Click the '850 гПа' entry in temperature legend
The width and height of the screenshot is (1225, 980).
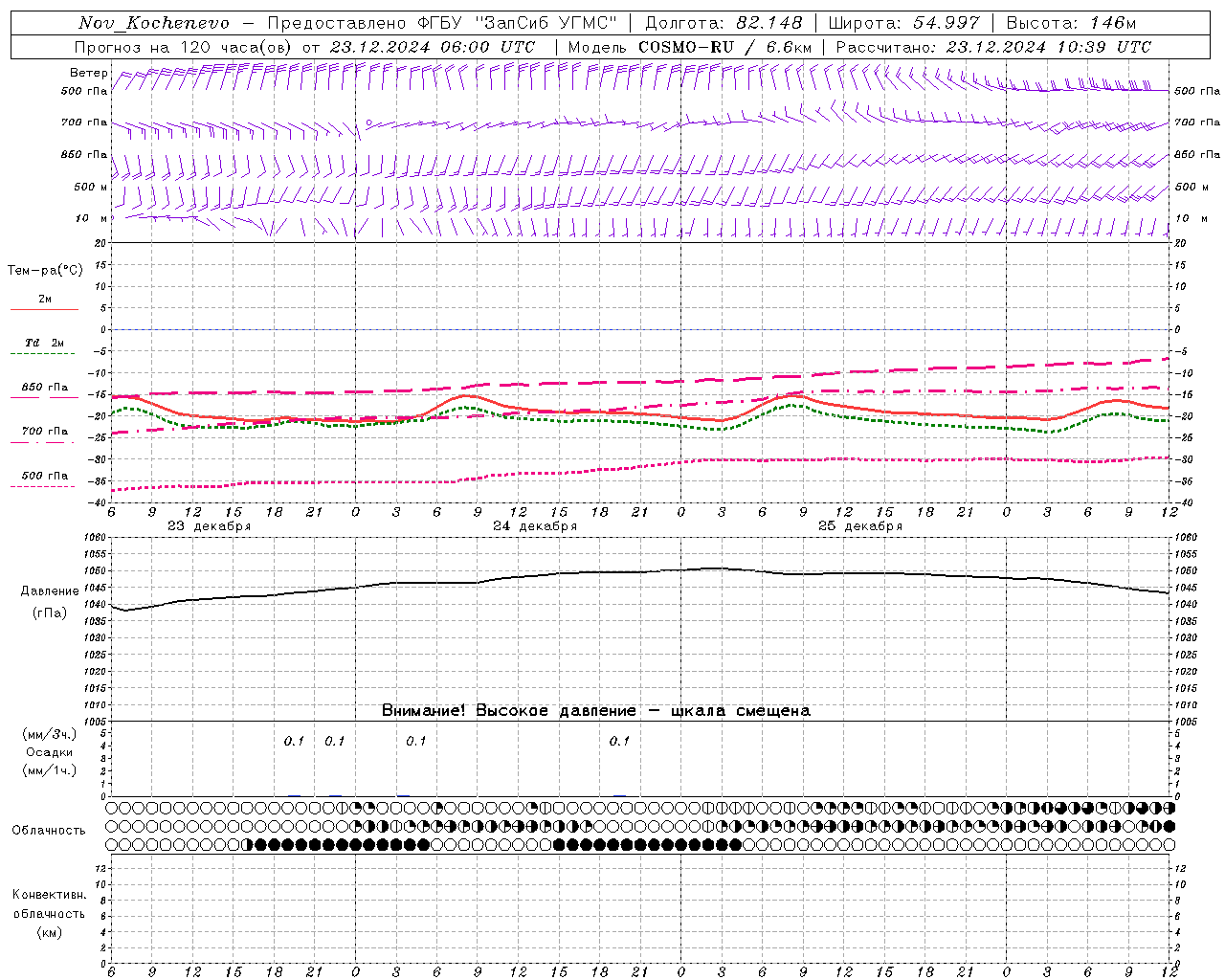45,388
